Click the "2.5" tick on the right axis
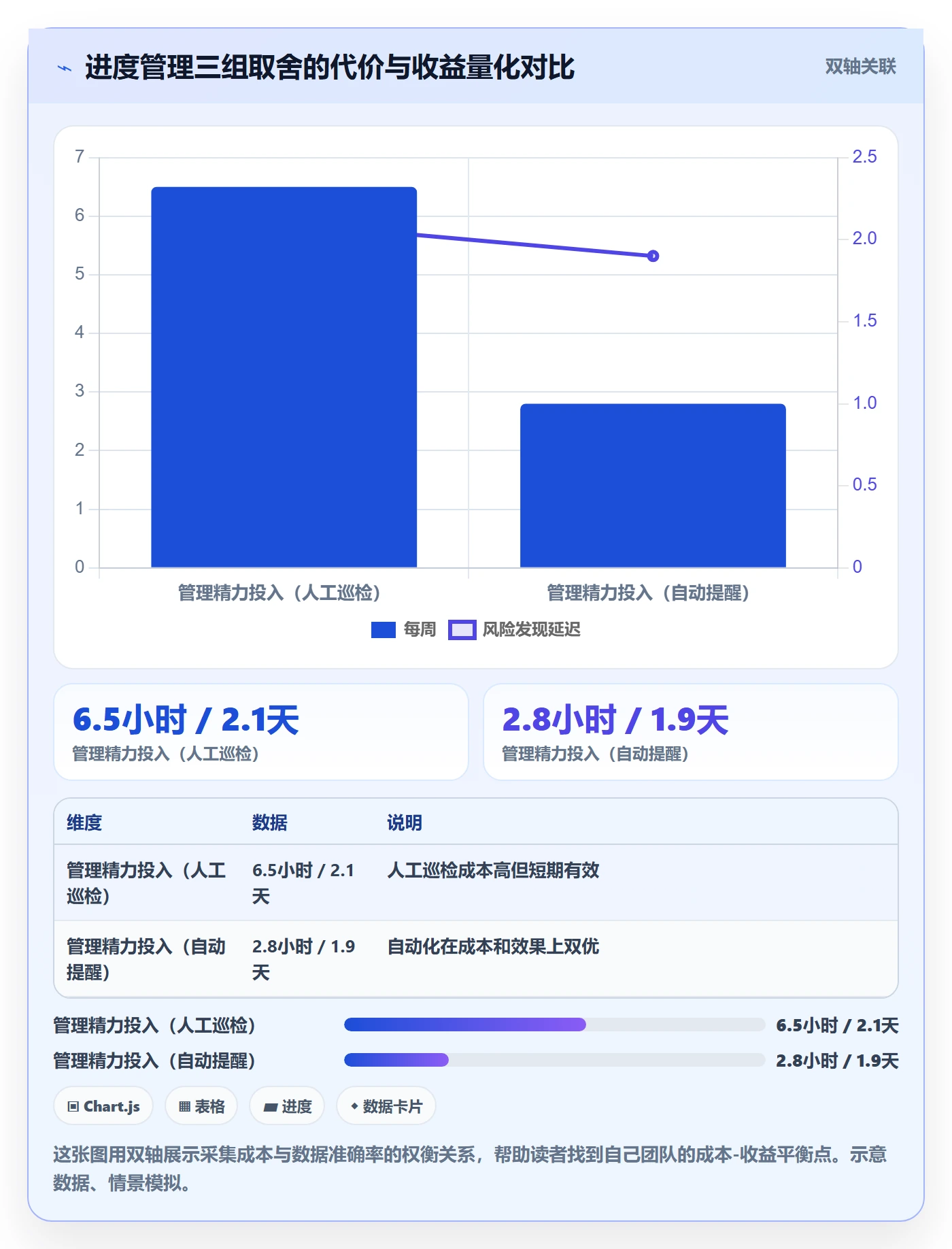 tap(864, 156)
